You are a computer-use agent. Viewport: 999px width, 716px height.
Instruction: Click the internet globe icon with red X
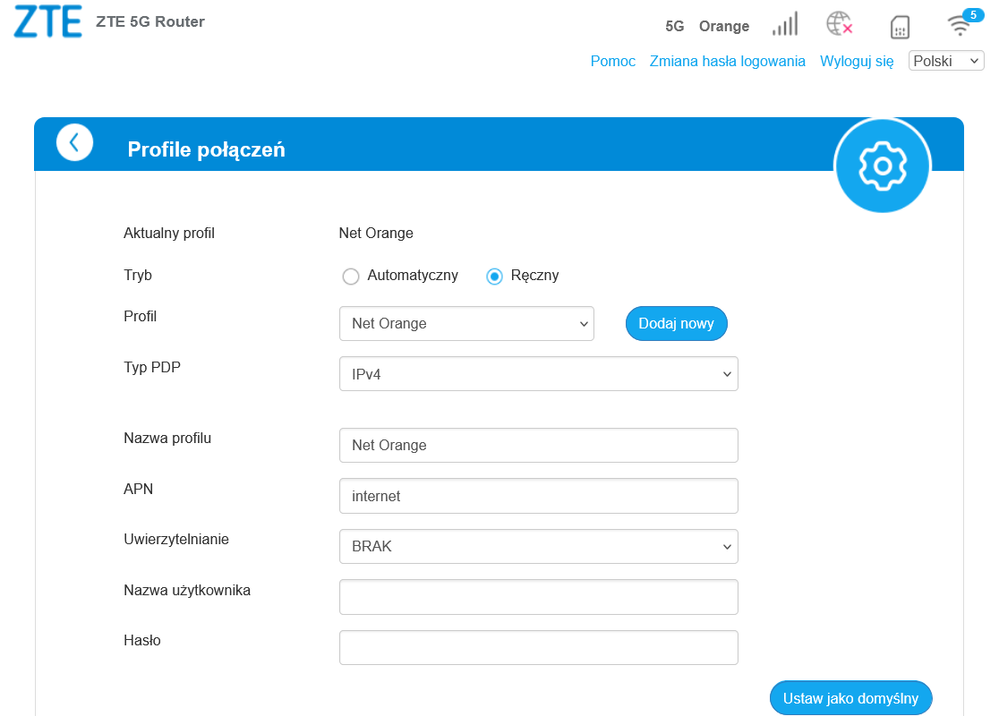[x=840, y=23]
